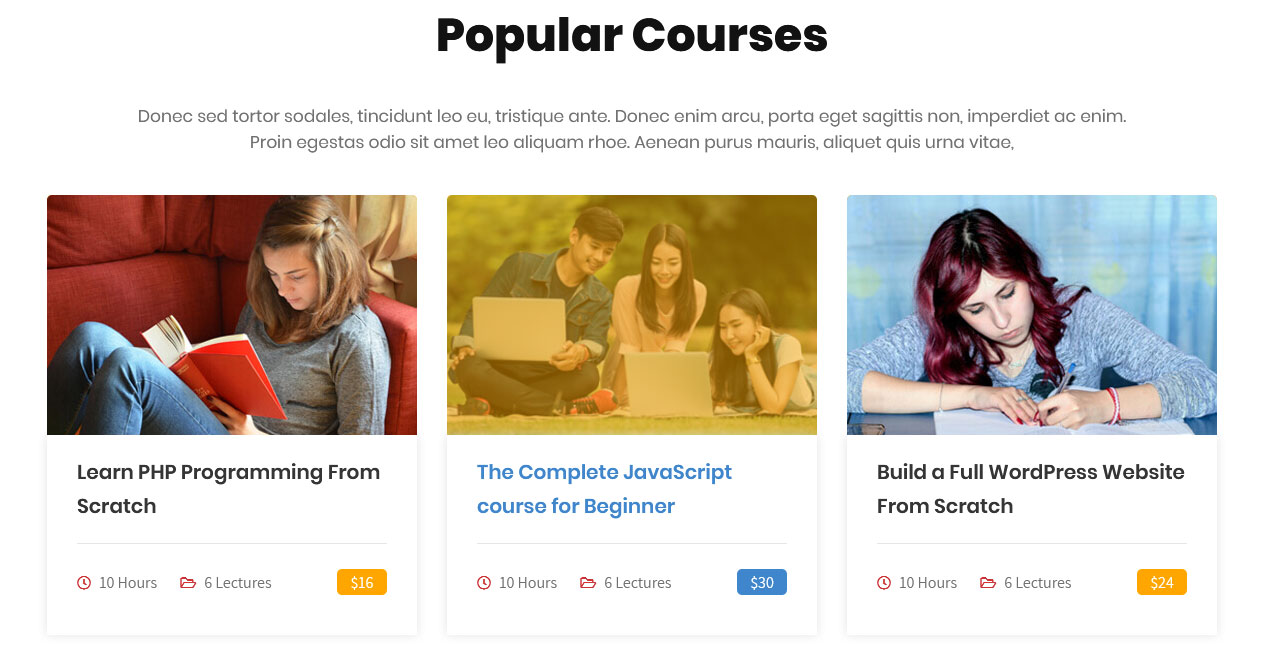Image resolution: width=1267 pixels, height=657 pixels.
Task: Click the folder icon in PHP course card
Action: point(188,583)
